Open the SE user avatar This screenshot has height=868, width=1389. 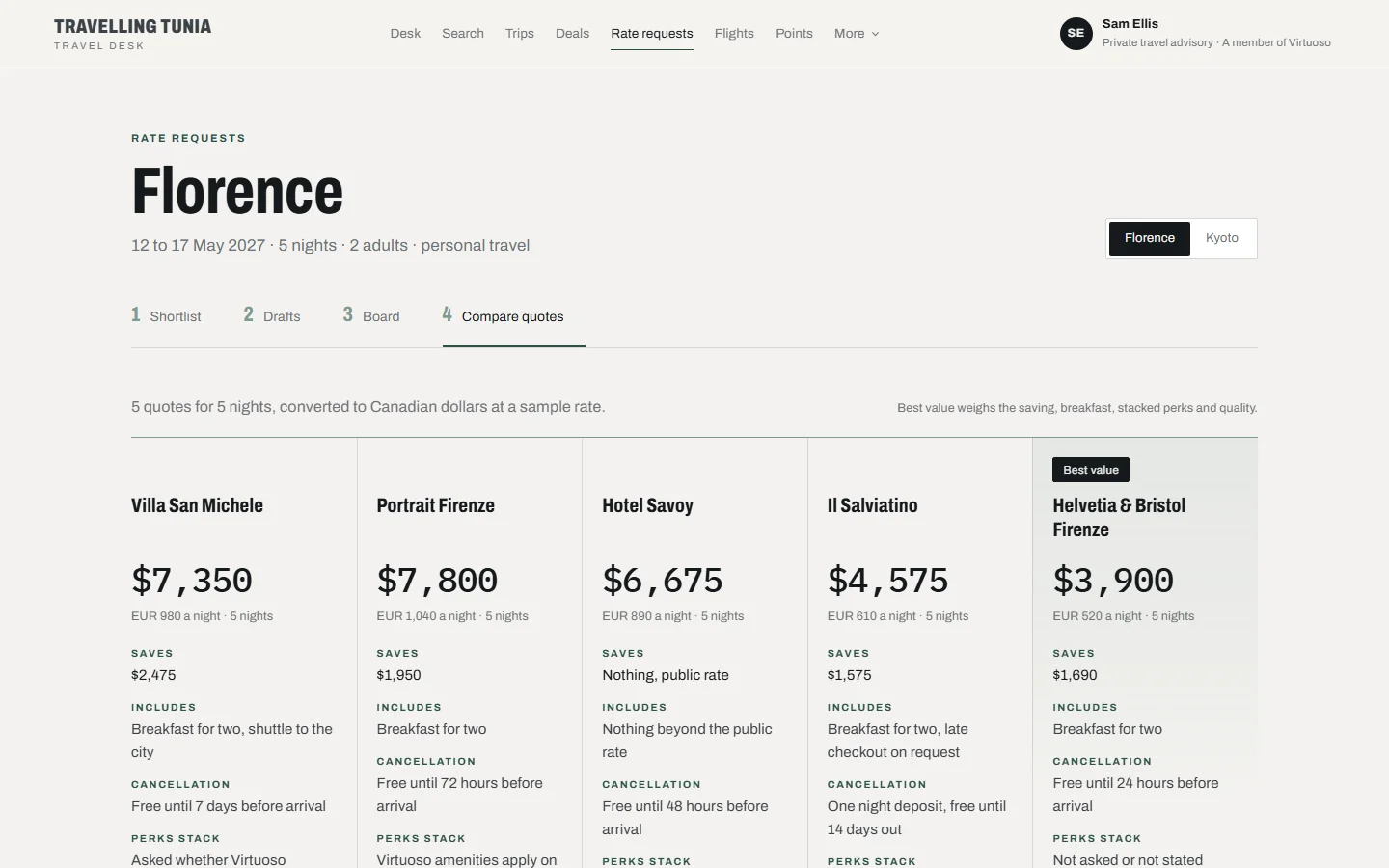tap(1076, 34)
